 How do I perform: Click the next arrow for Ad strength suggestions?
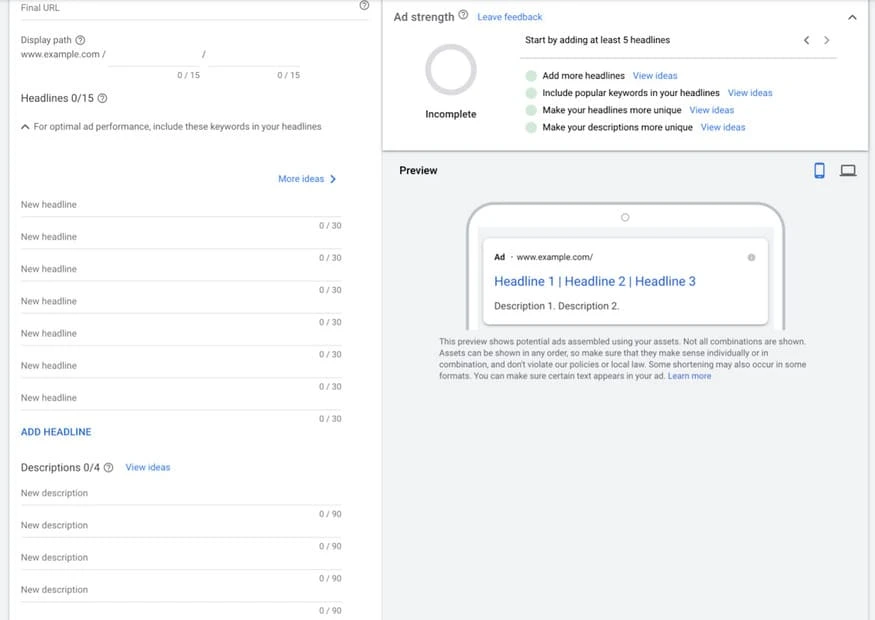pyautogui.click(x=826, y=40)
